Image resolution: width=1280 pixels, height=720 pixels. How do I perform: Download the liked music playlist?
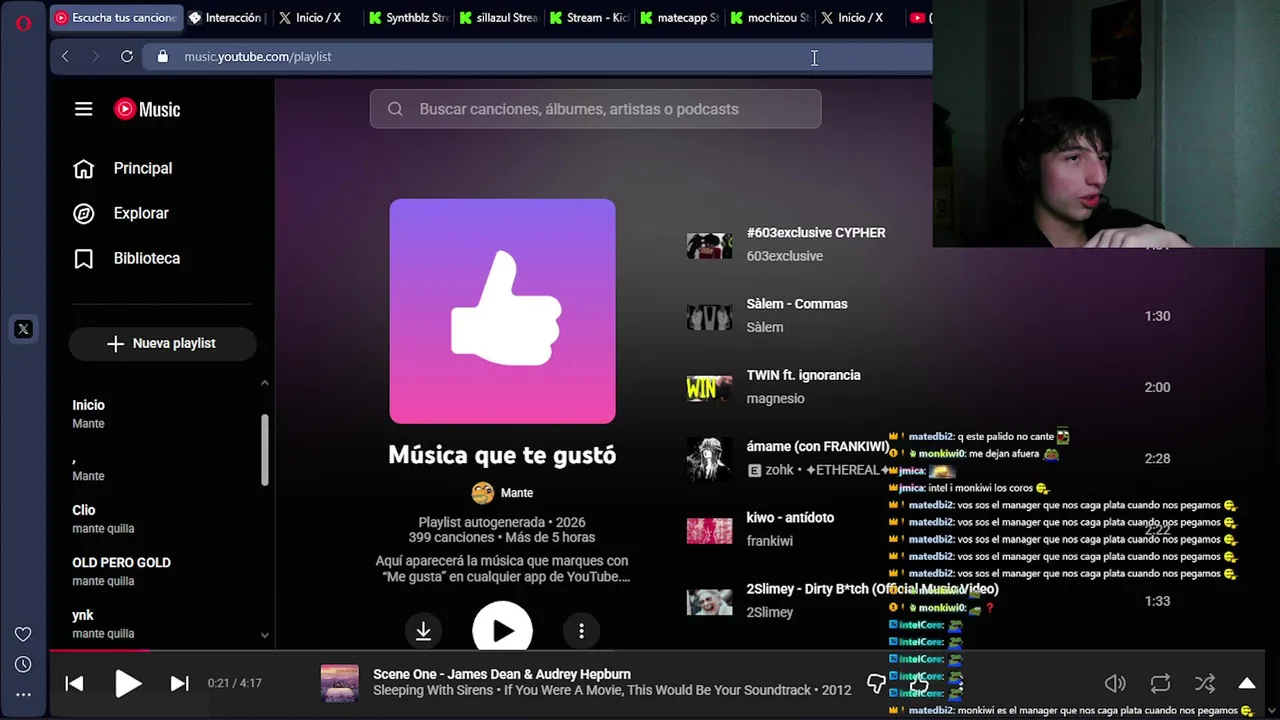423,630
